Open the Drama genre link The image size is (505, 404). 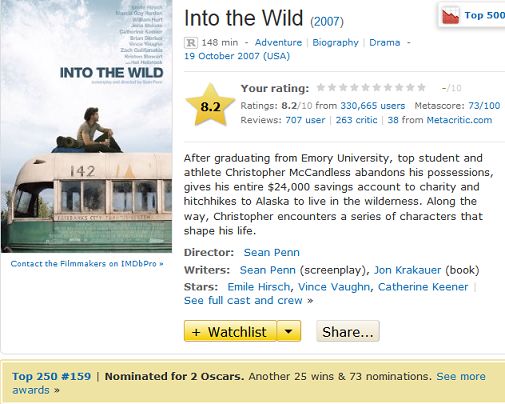point(385,43)
